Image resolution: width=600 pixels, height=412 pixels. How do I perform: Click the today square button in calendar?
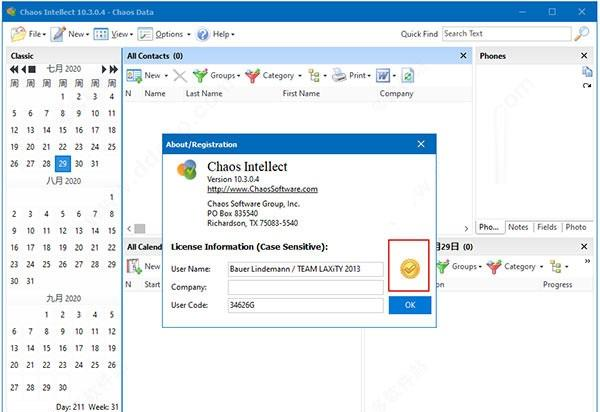[32, 69]
